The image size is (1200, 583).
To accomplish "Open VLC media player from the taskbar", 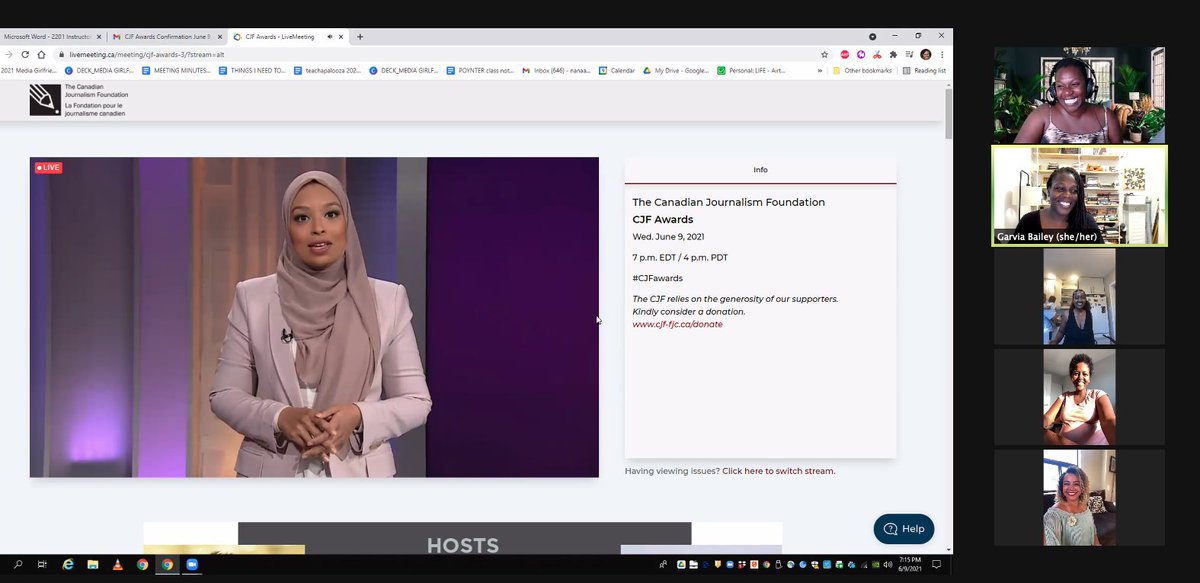I will (117, 564).
